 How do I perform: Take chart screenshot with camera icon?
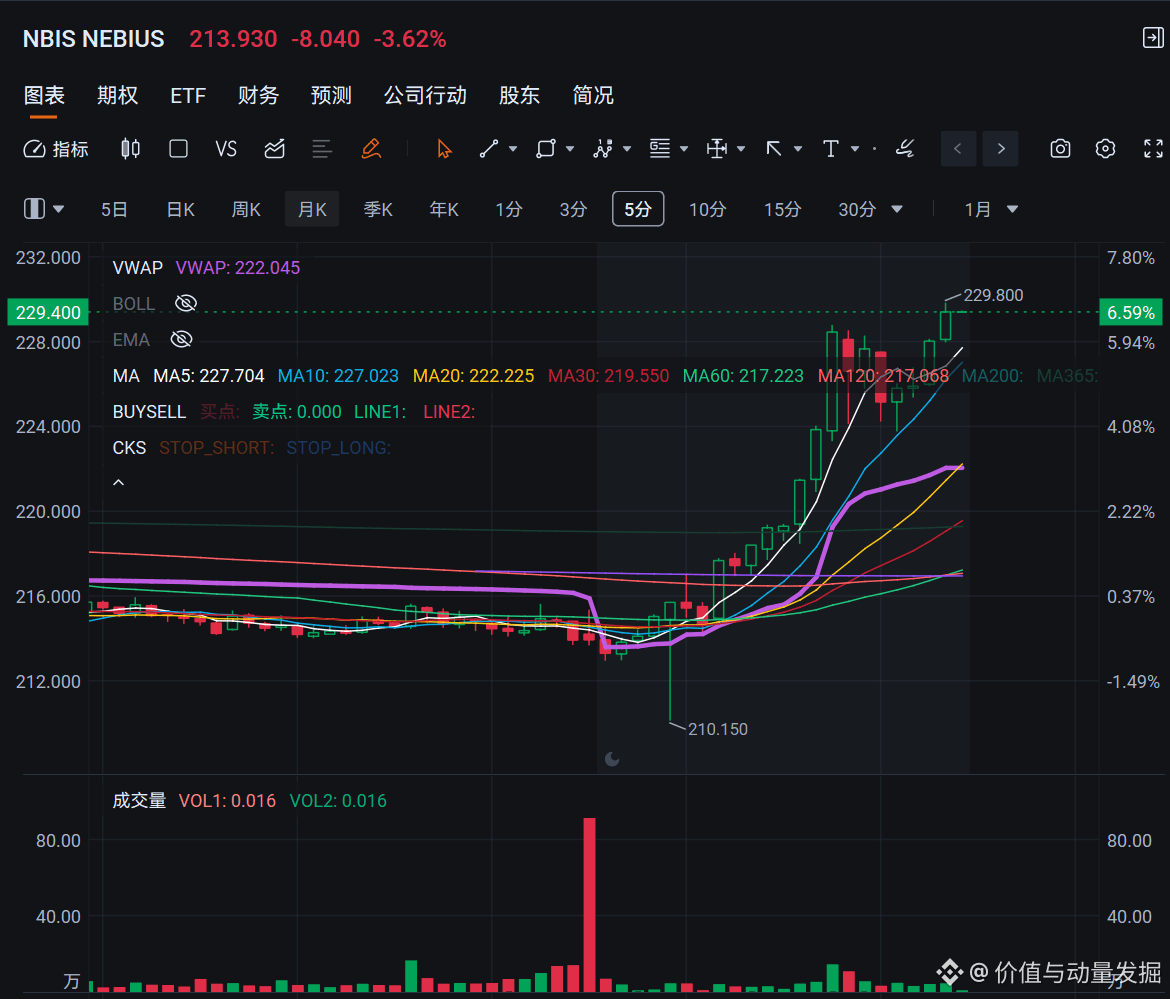click(1060, 149)
